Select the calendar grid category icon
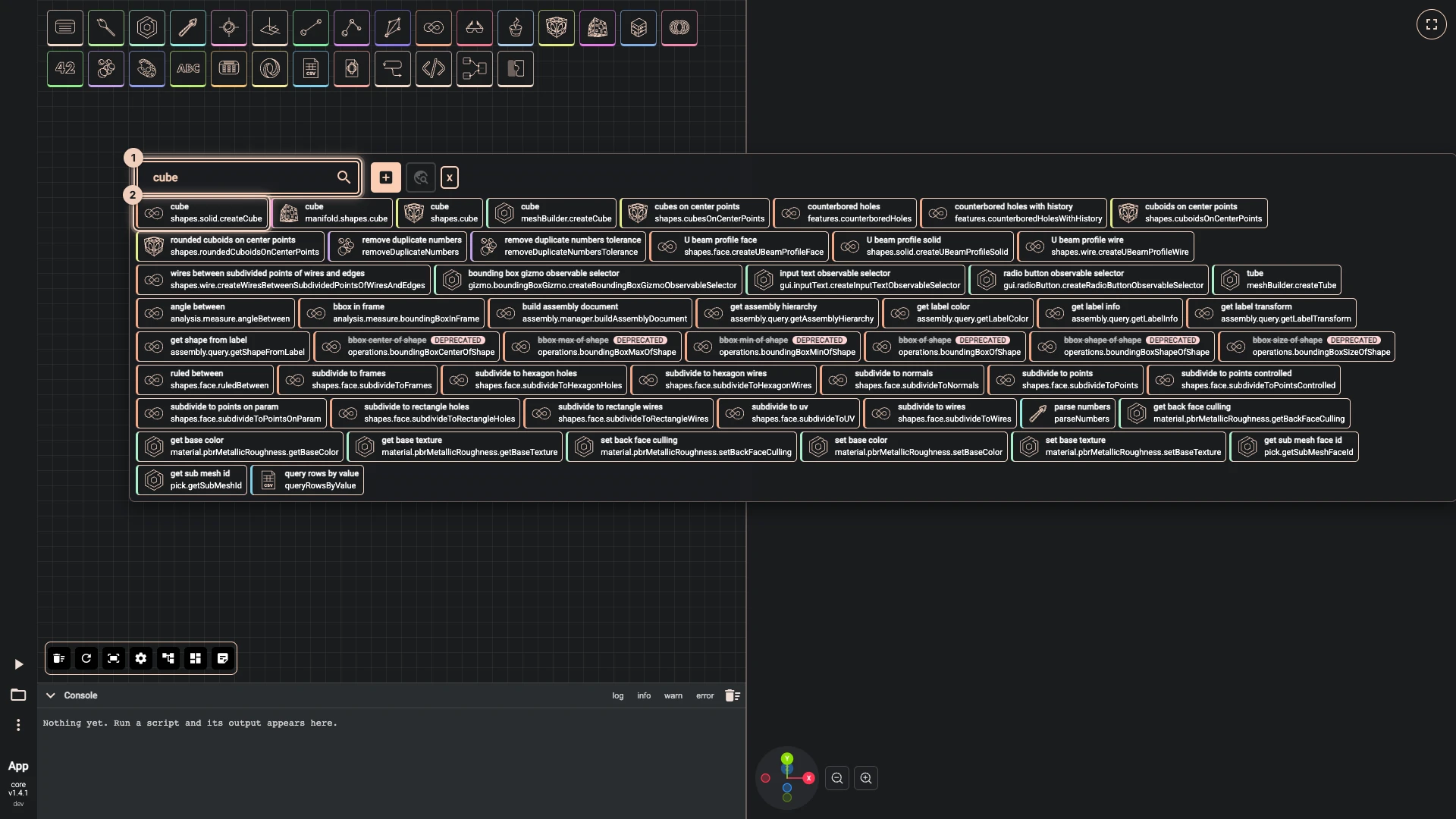Viewport: 1456px width, 819px height. point(229,69)
